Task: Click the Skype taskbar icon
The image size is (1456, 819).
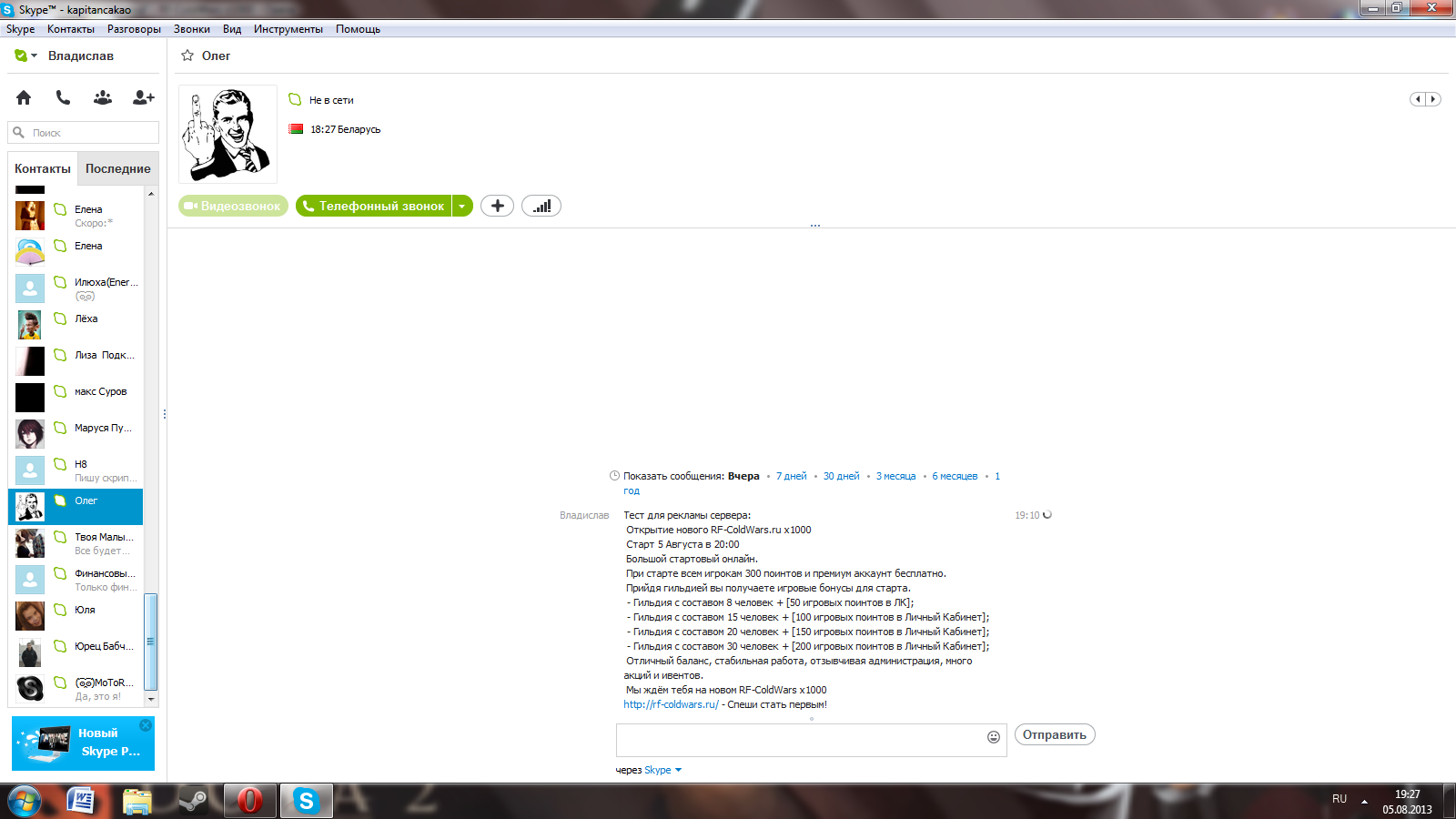Action: (x=306, y=801)
